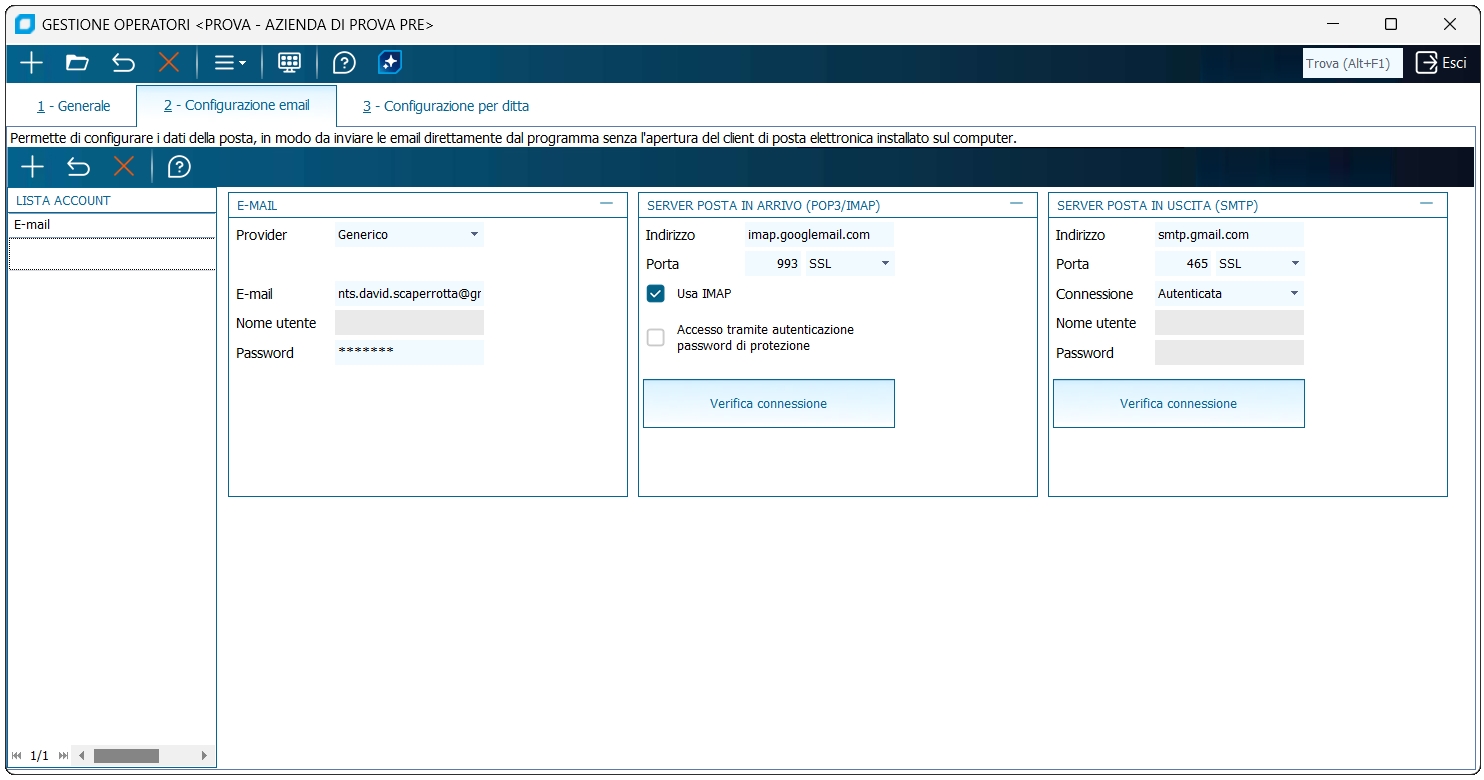Screen dimensions: 1484x780
Task: Click Verifica connessione for the SMTP server
Action: pyautogui.click(x=1179, y=404)
